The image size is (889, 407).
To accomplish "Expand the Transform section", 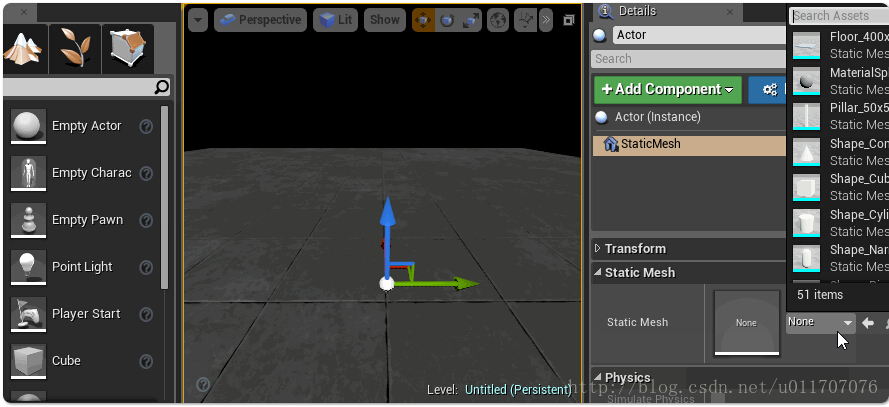I will coord(598,249).
